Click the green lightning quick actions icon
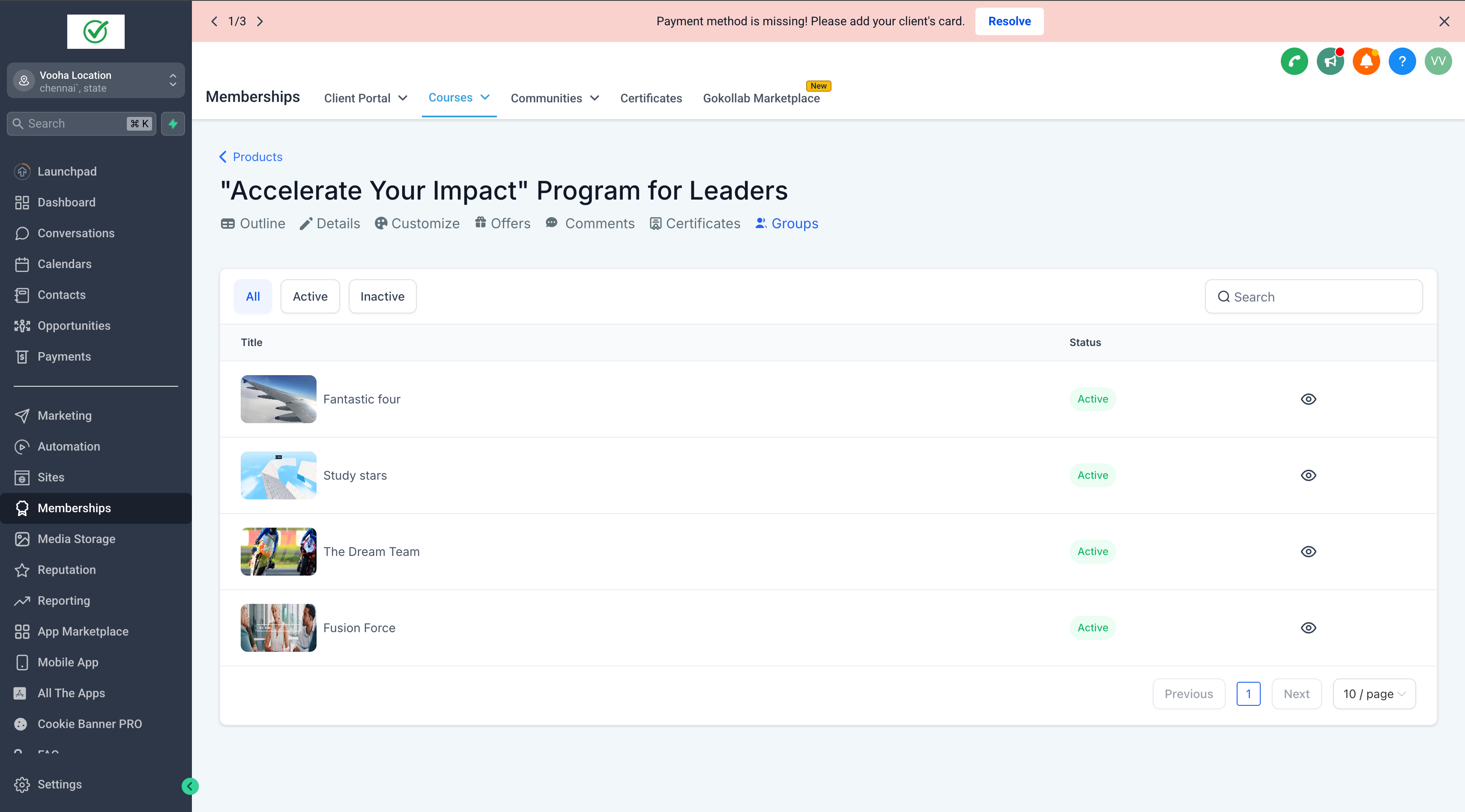Image resolution: width=1465 pixels, height=812 pixels. point(173,123)
